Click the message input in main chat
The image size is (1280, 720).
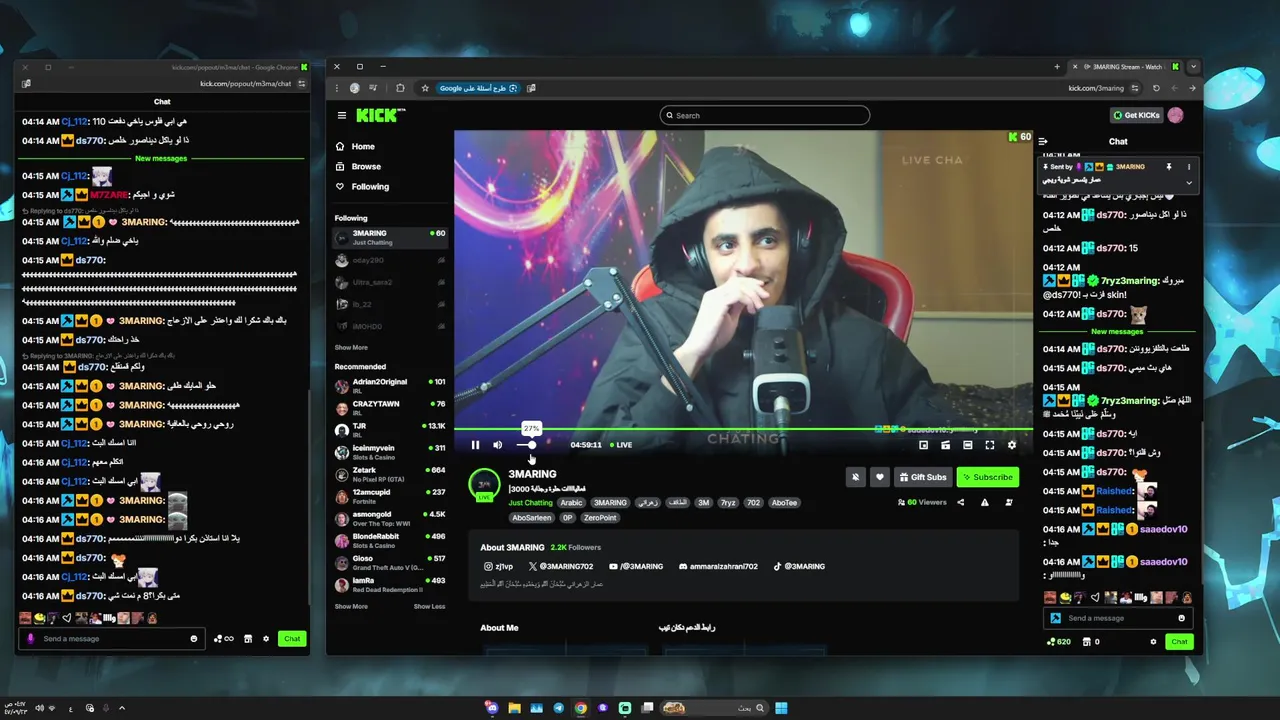[x=1117, y=618]
